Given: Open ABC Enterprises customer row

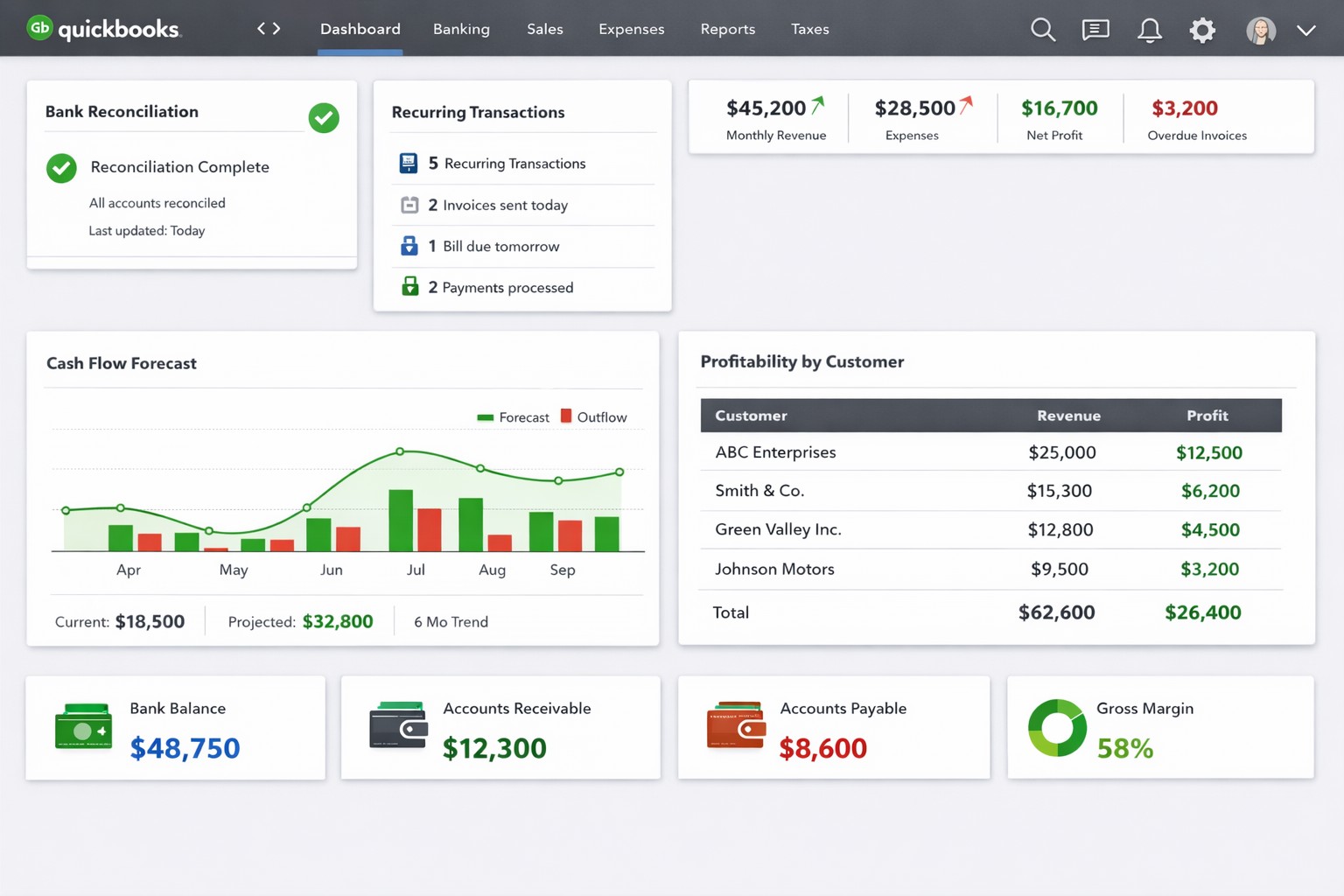Looking at the screenshot, I should point(775,452).
